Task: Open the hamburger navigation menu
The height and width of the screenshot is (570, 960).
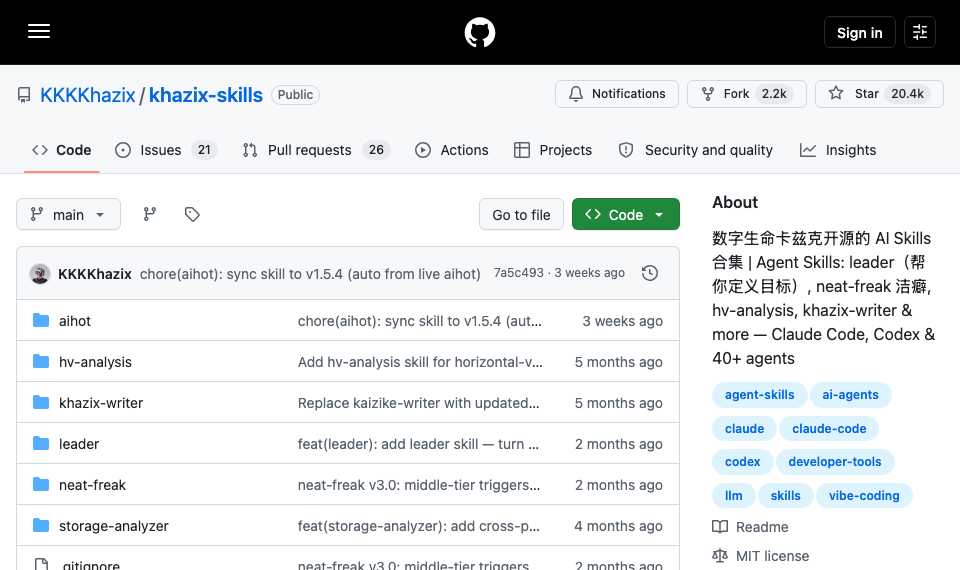Action: coord(39,31)
